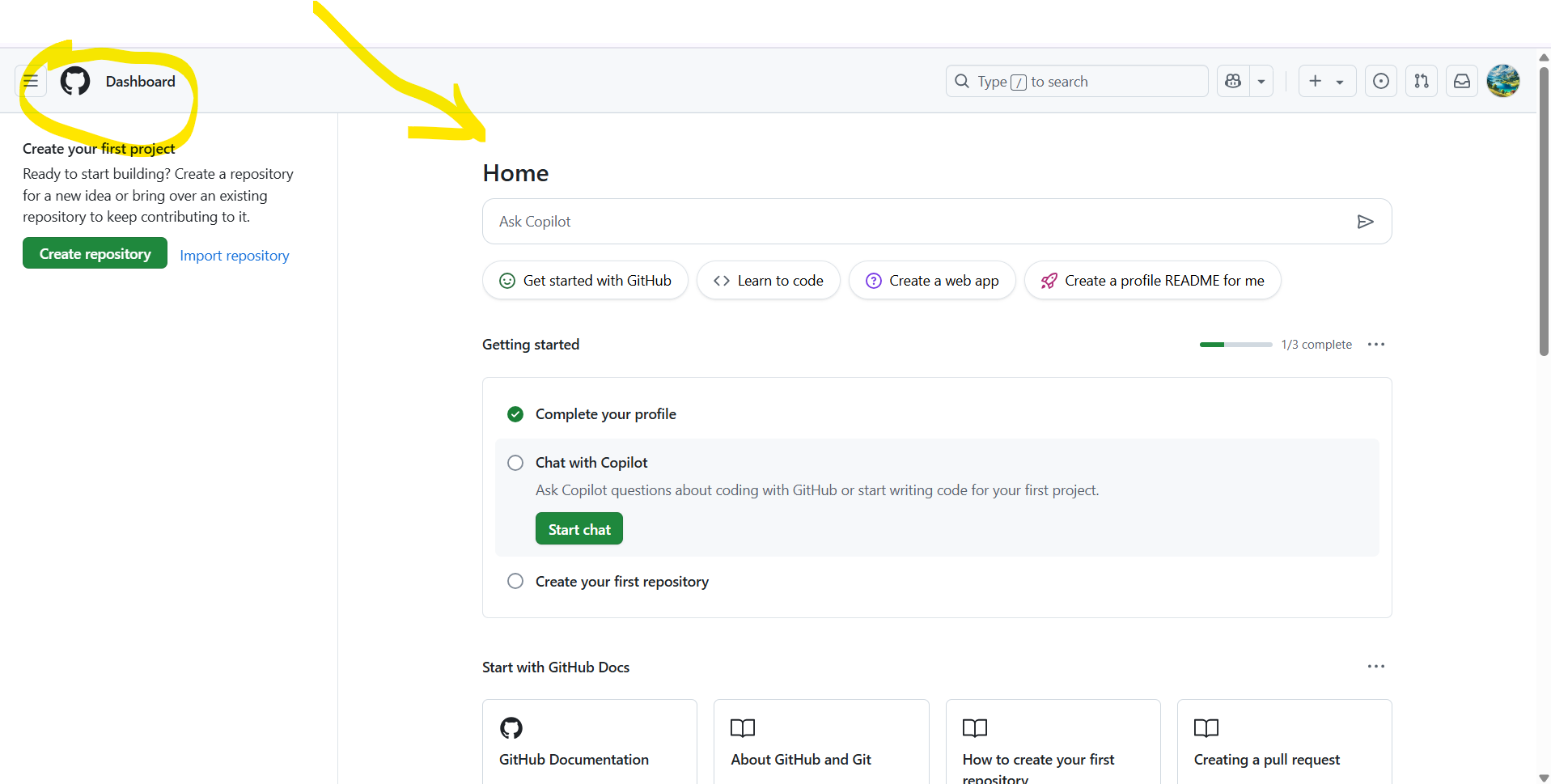
Task: Open the user avatar menu
Action: 1503,81
